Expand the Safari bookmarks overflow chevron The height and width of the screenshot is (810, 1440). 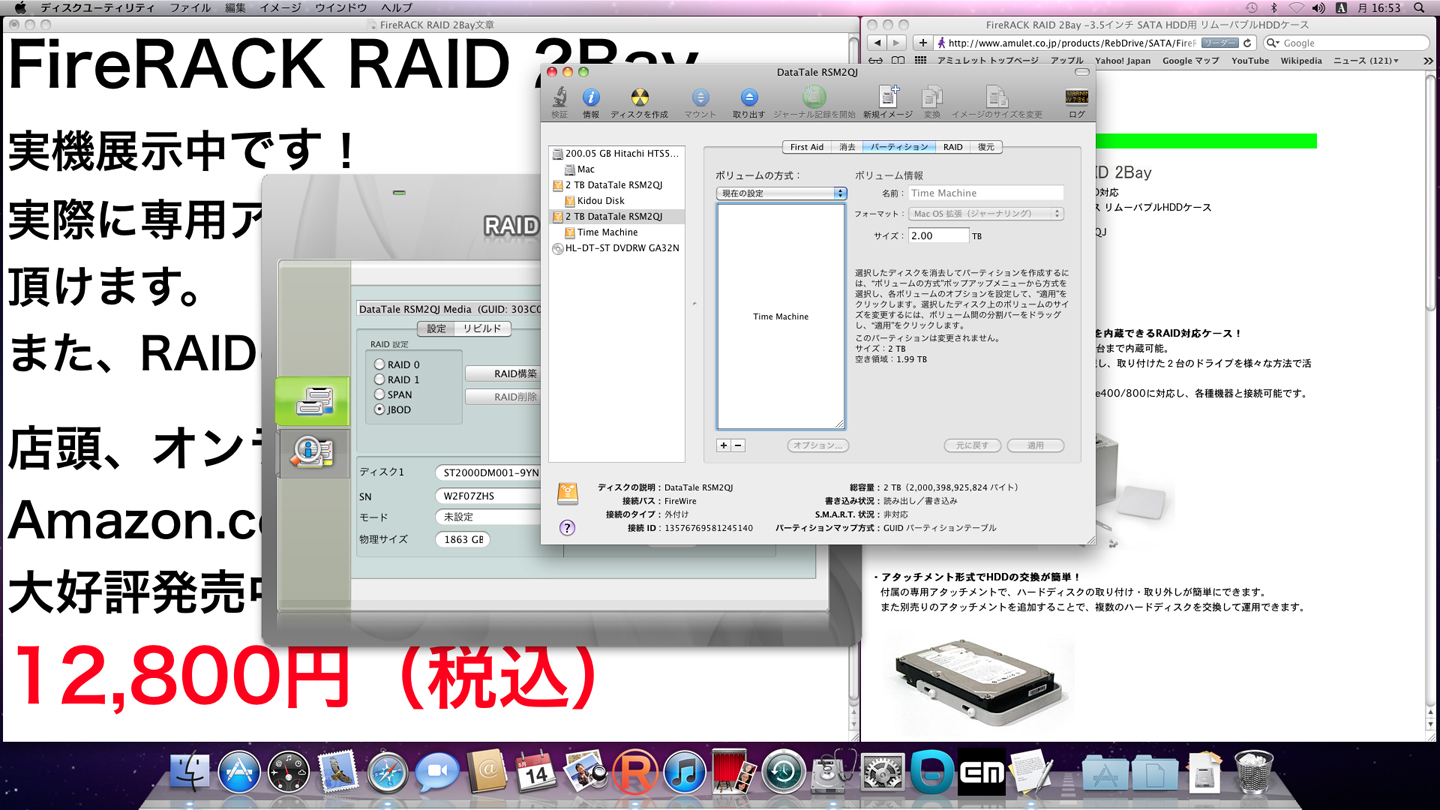1427,61
